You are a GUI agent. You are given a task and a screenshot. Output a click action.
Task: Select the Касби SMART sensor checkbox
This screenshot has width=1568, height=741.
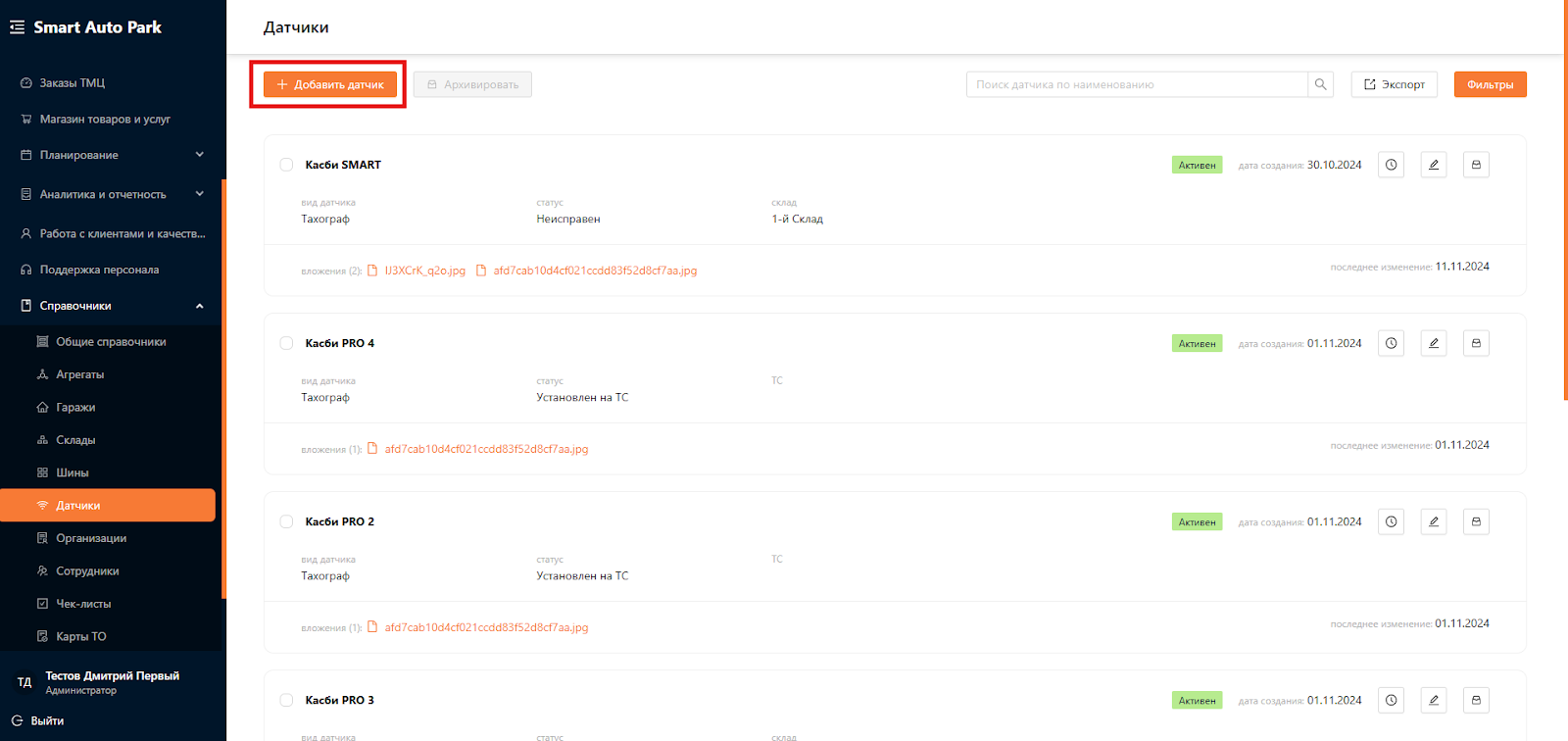pos(286,165)
